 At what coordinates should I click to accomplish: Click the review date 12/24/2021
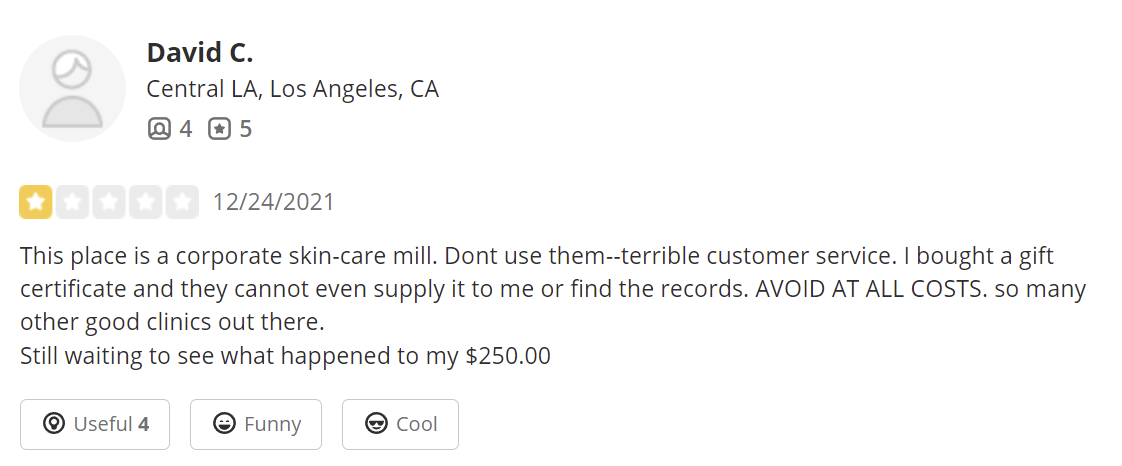point(273,203)
